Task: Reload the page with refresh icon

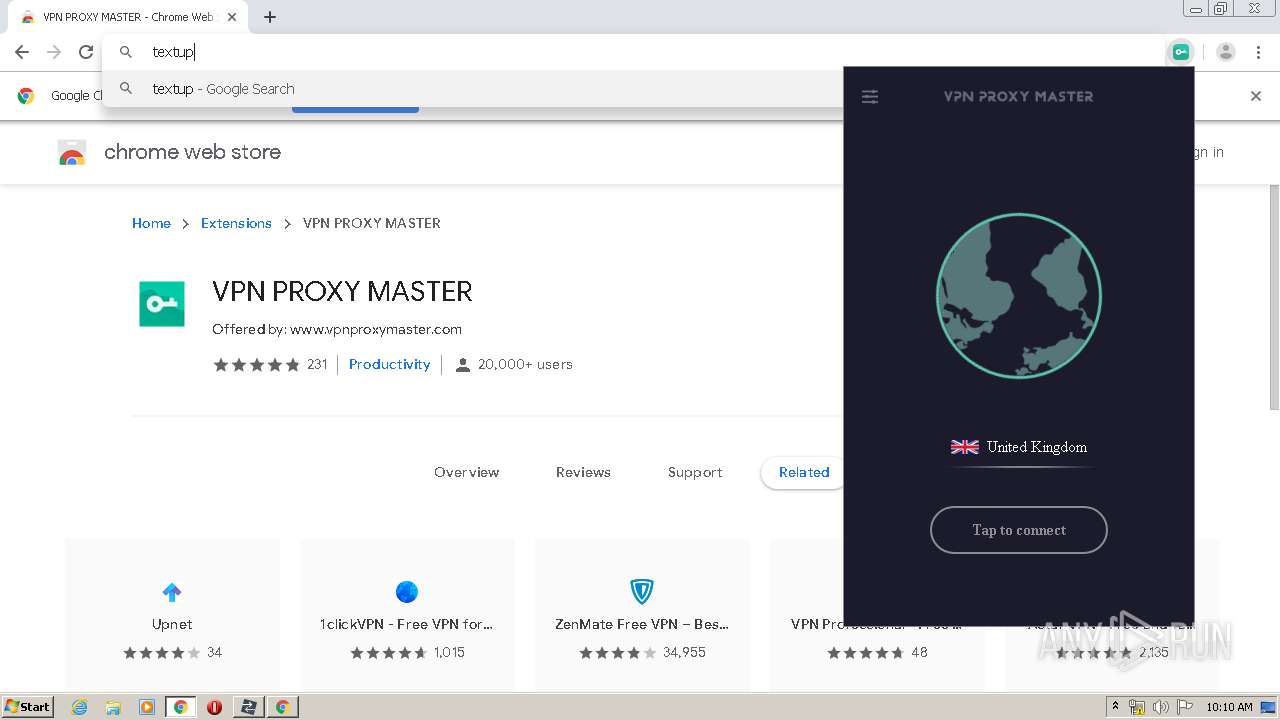Action: (86, 52)
